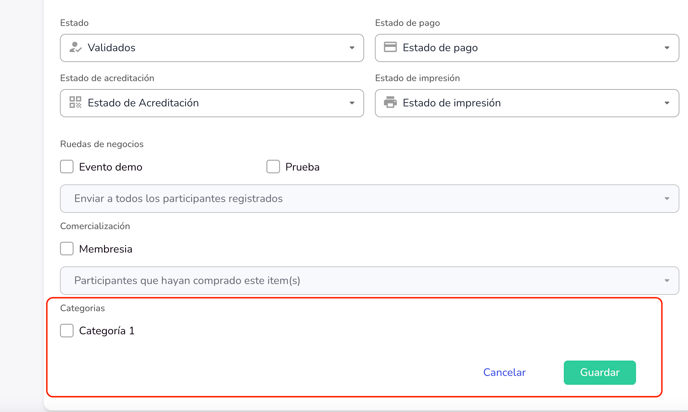Screen dimensions: 688x412
Task: Check the Evento demo checkbox
Action: pos(67,167)
